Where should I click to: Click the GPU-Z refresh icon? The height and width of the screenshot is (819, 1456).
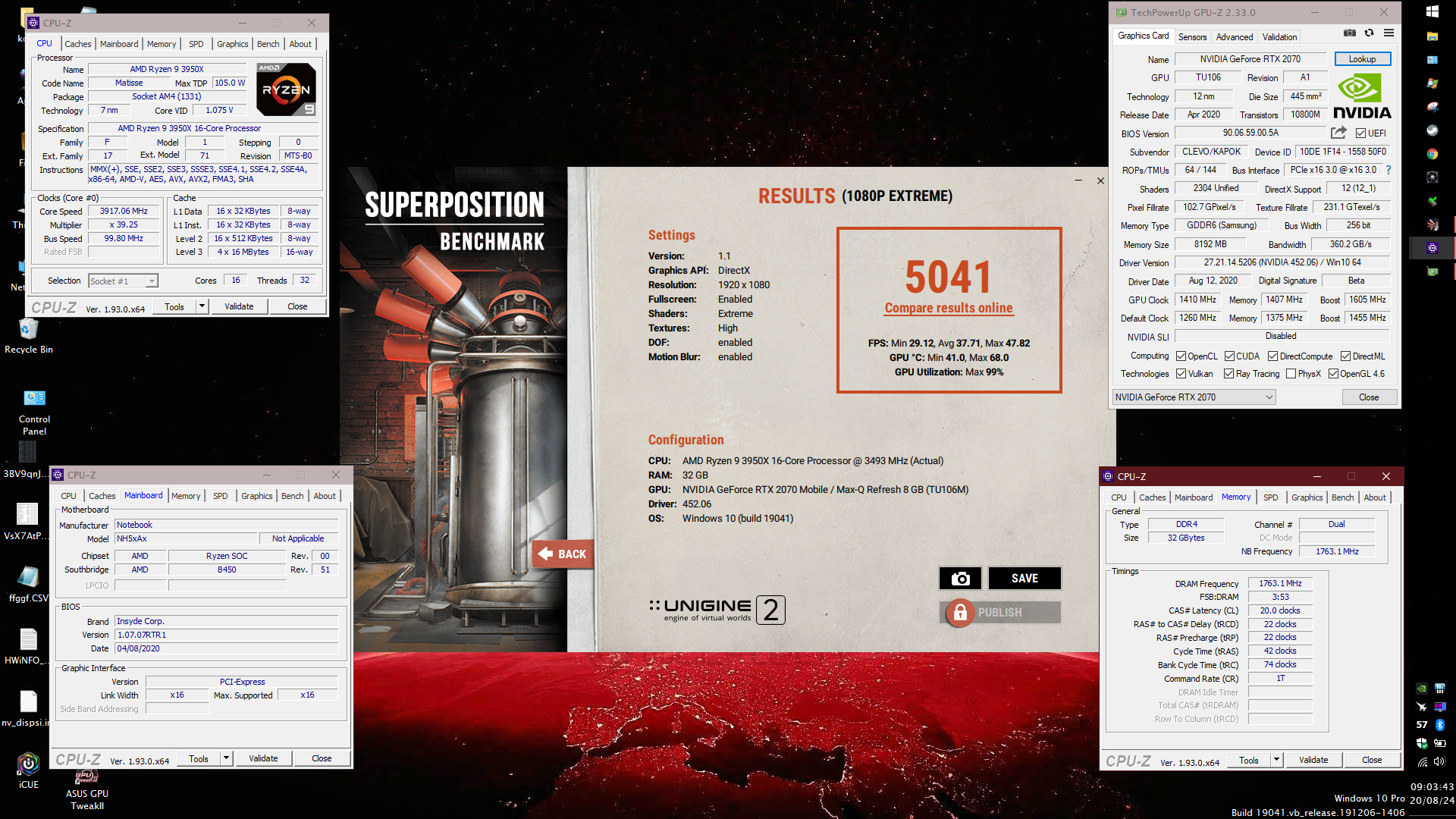click(1369, 33)
